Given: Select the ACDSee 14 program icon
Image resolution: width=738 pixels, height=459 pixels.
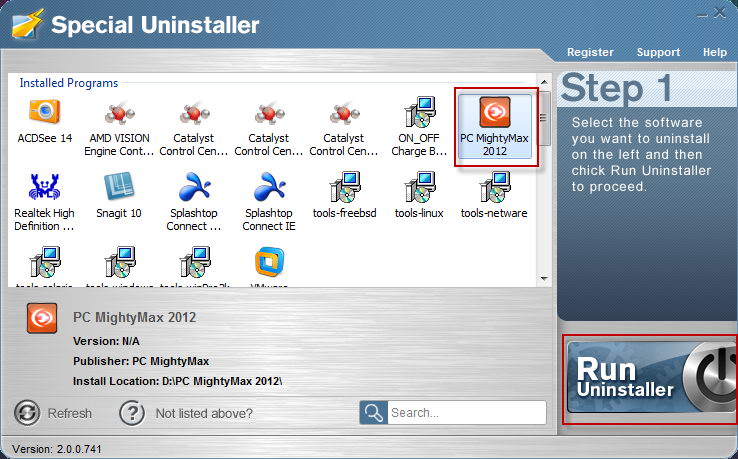Looking at the screenshot, I should [45, 112].
